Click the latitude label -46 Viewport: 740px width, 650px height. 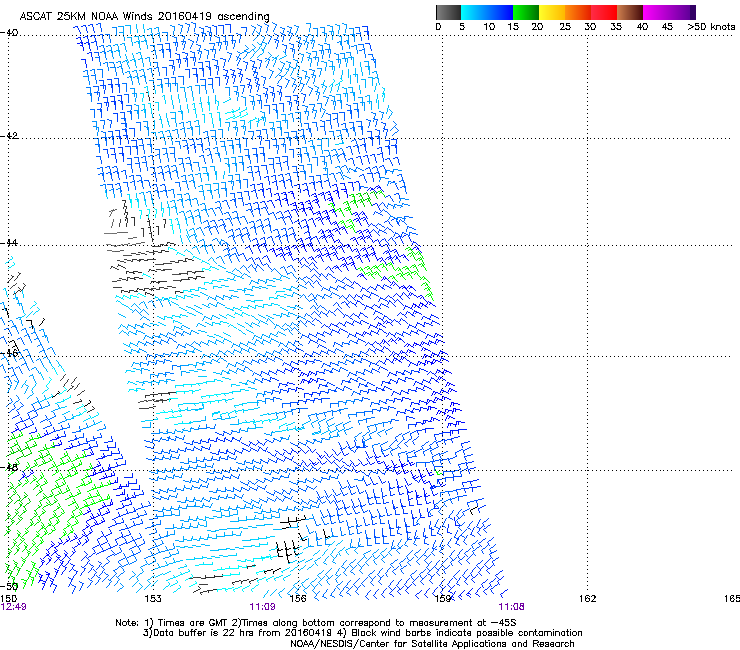point(9,353)
